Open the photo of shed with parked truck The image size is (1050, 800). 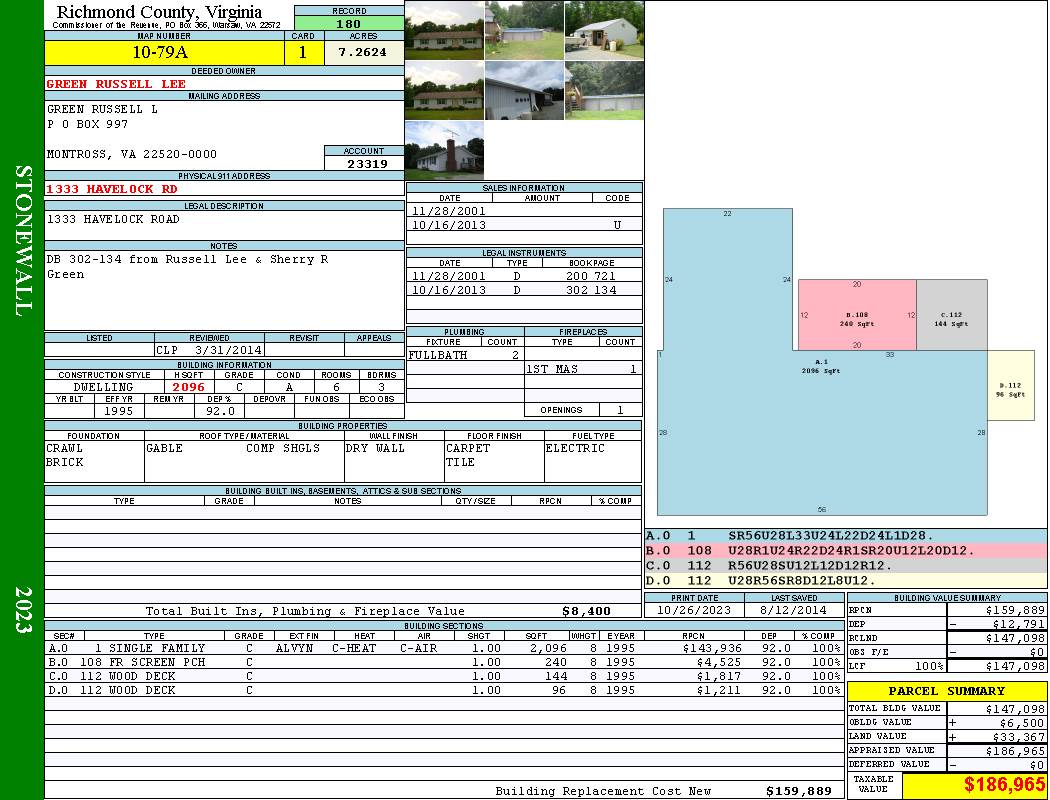pos(604,30)
